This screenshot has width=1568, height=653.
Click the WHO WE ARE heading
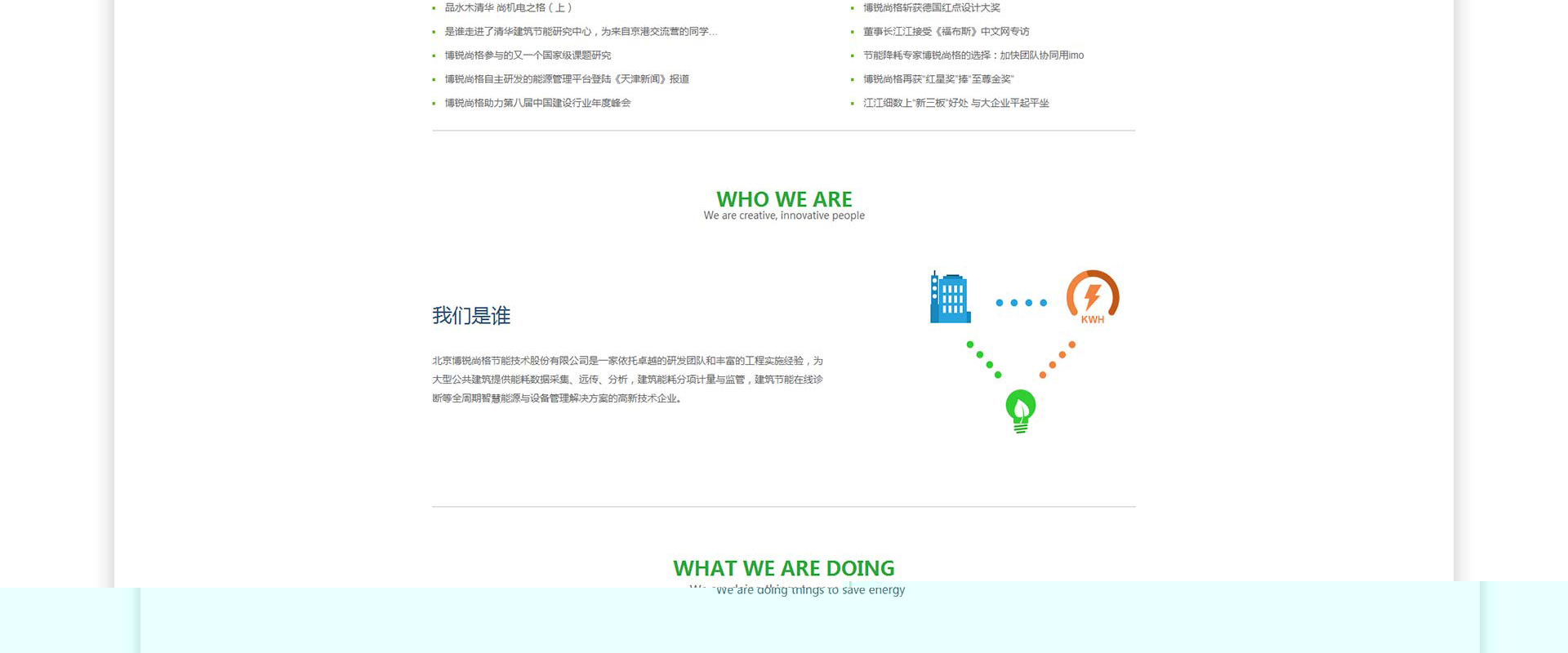pos(784,199)
